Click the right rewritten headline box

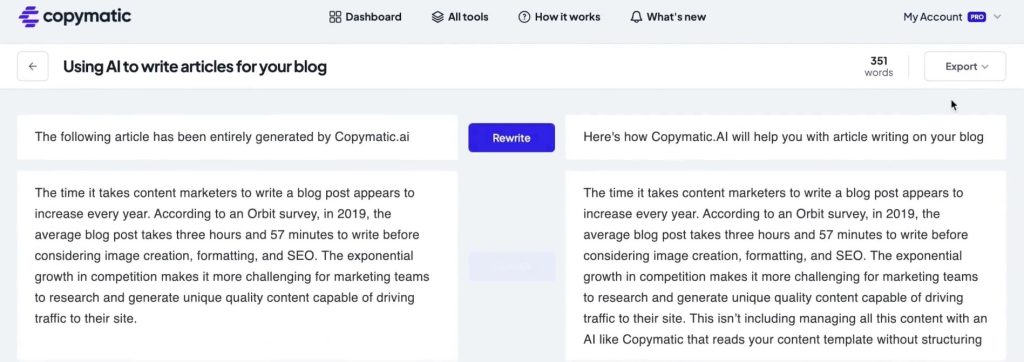click(x=786, y=137)
